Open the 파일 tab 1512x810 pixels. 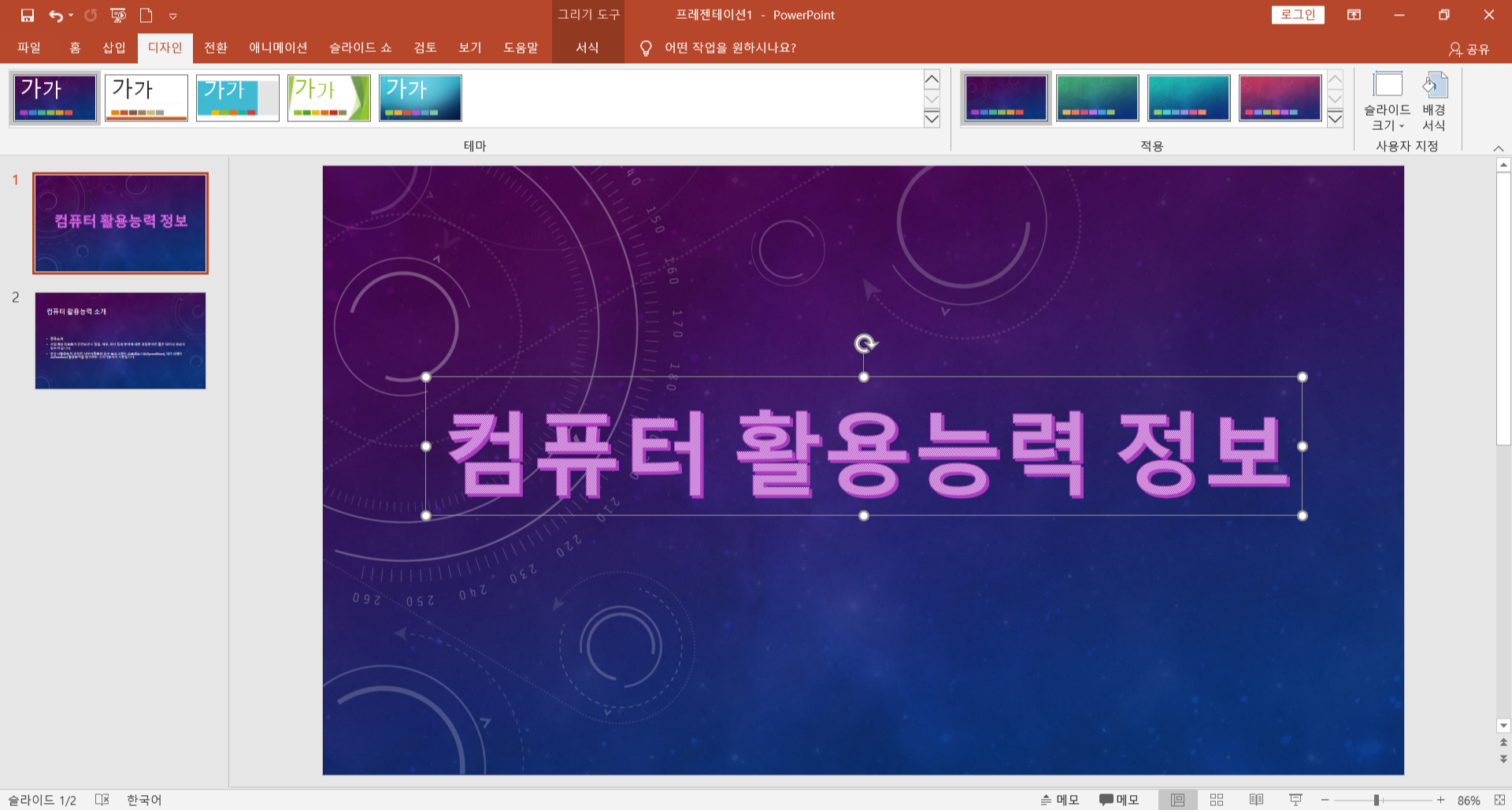(x=29, y=48)
